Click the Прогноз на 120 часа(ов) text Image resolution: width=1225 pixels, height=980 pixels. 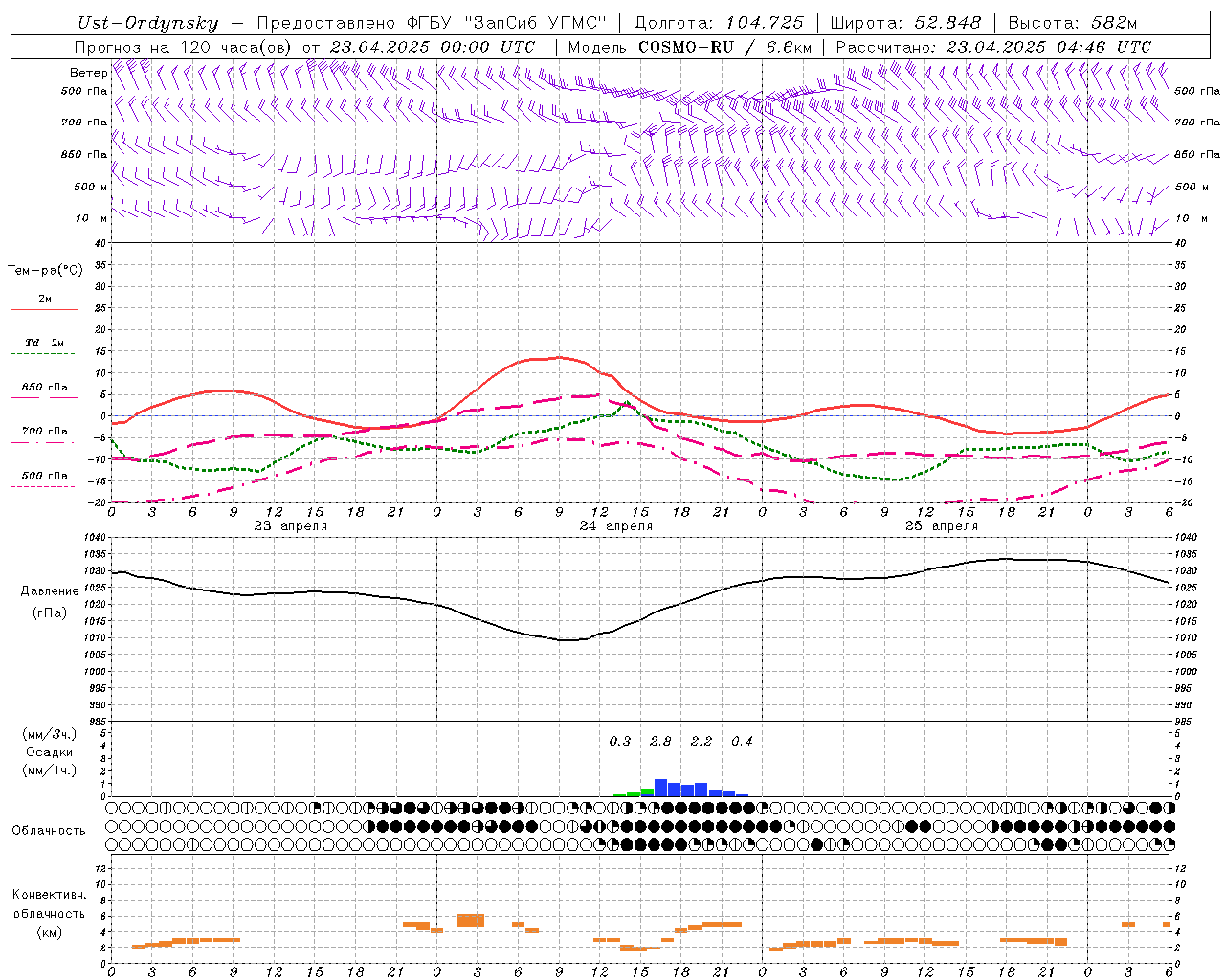coord(185,47)
